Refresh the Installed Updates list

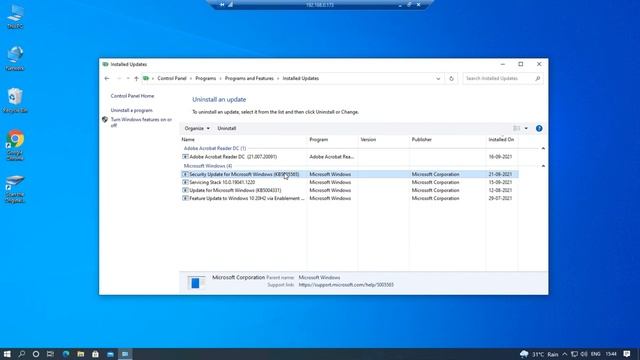(x=451, y=78)
